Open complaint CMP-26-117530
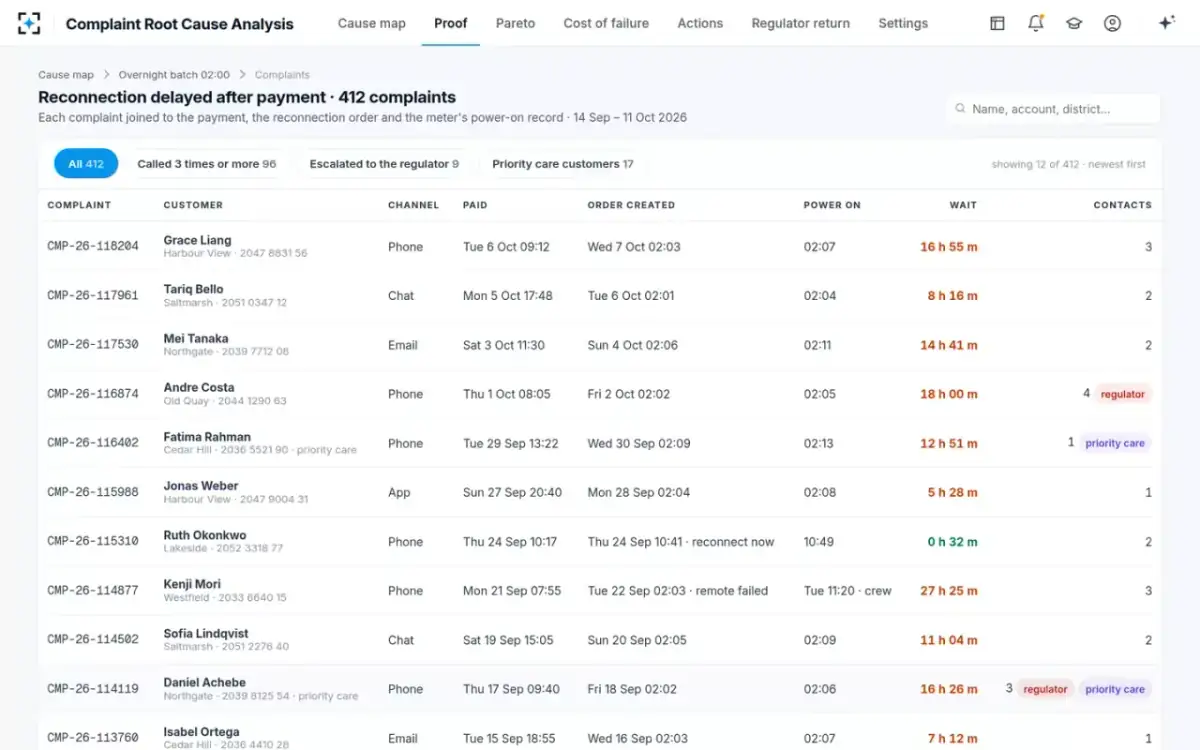 coord(93,345)
